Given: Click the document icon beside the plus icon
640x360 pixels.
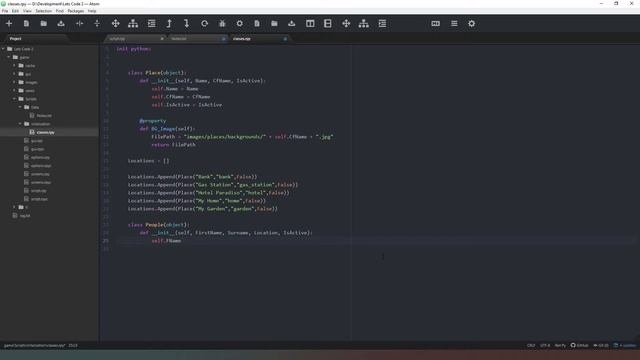Looking at the screenshot, I should pos(27,24).
